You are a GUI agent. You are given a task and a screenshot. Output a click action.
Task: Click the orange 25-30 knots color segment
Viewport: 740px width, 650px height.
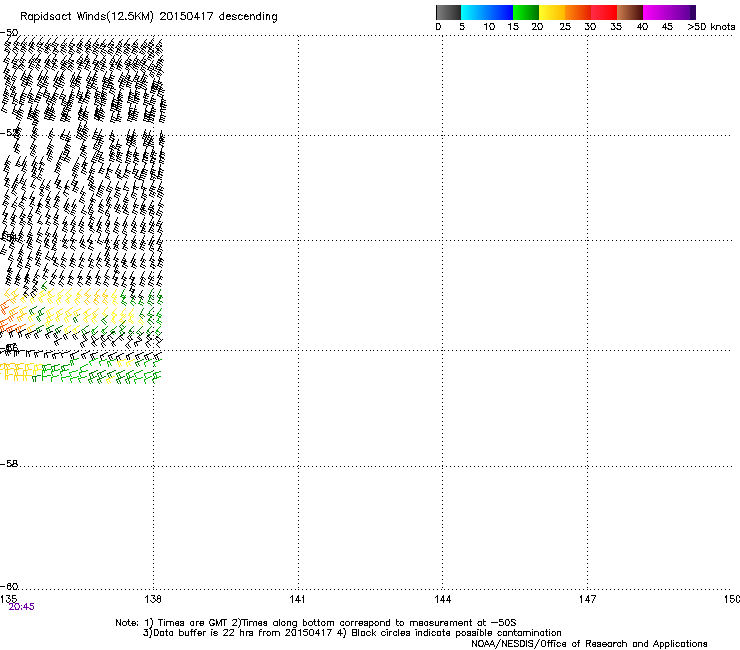(x=578, y=12)
